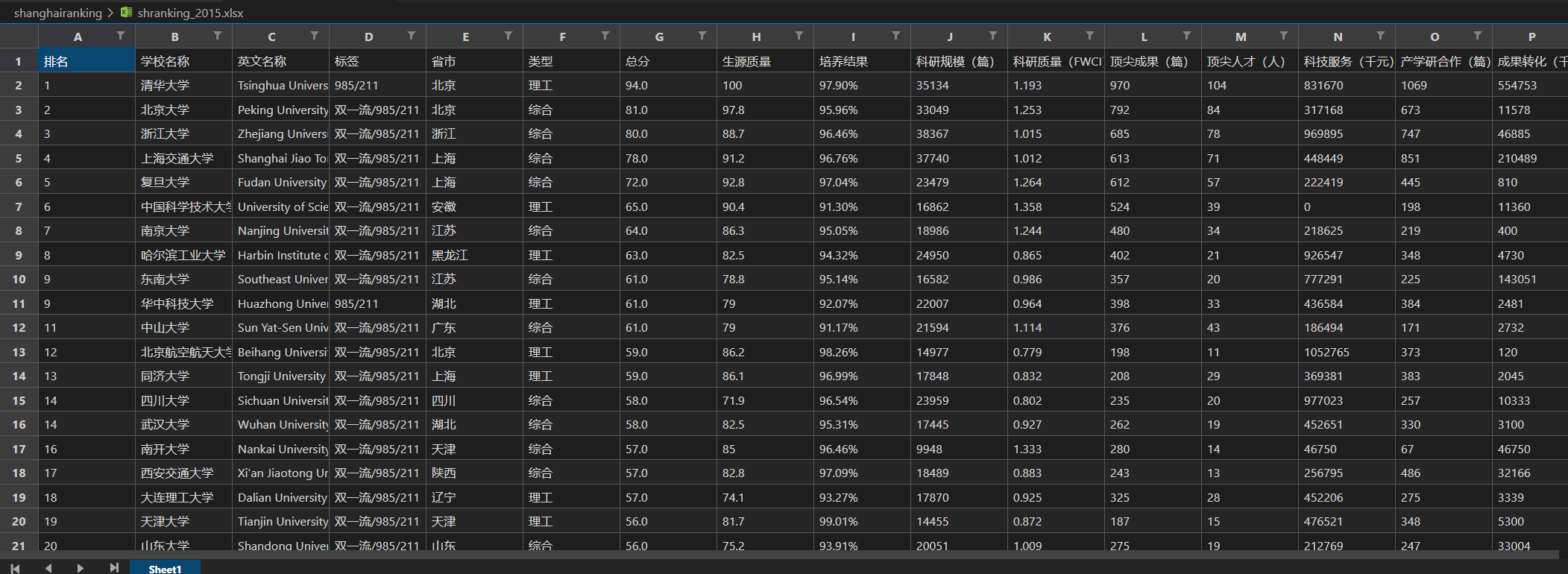Click the 上海交通大学 cell
This screenshot has height=574, width=1568.
pos(183,158)
